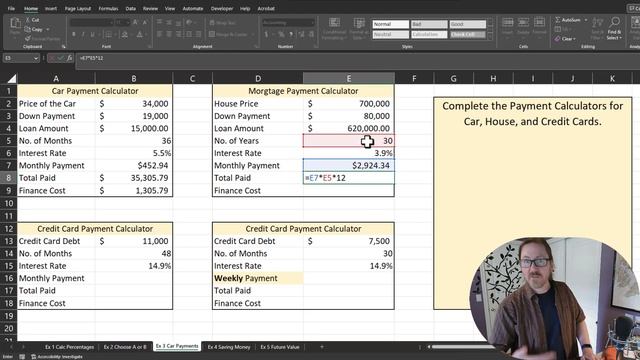
Task: Click the Cut scissors icon
Action: [28, 20]
